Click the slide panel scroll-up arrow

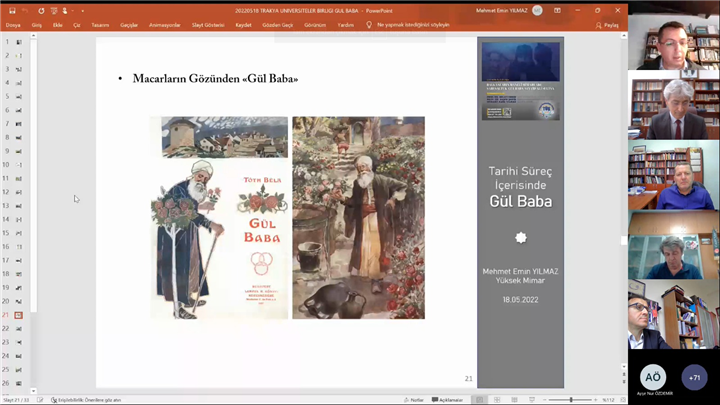tap(34, 36)
